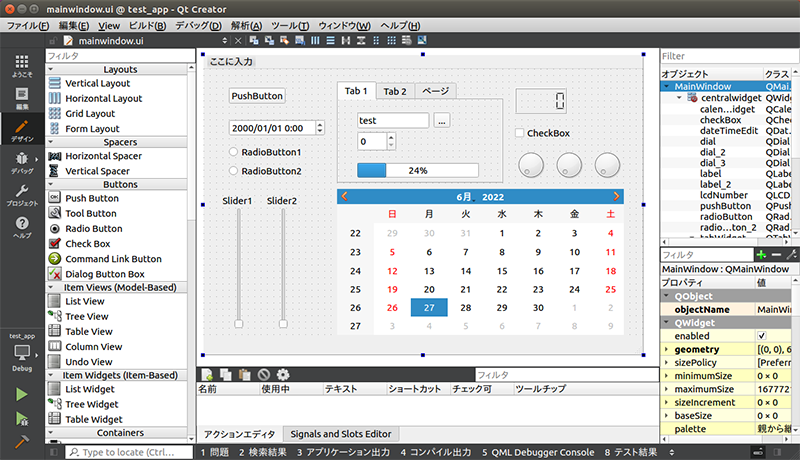Select RadioButton2 on the form

[x=233, y=171]
